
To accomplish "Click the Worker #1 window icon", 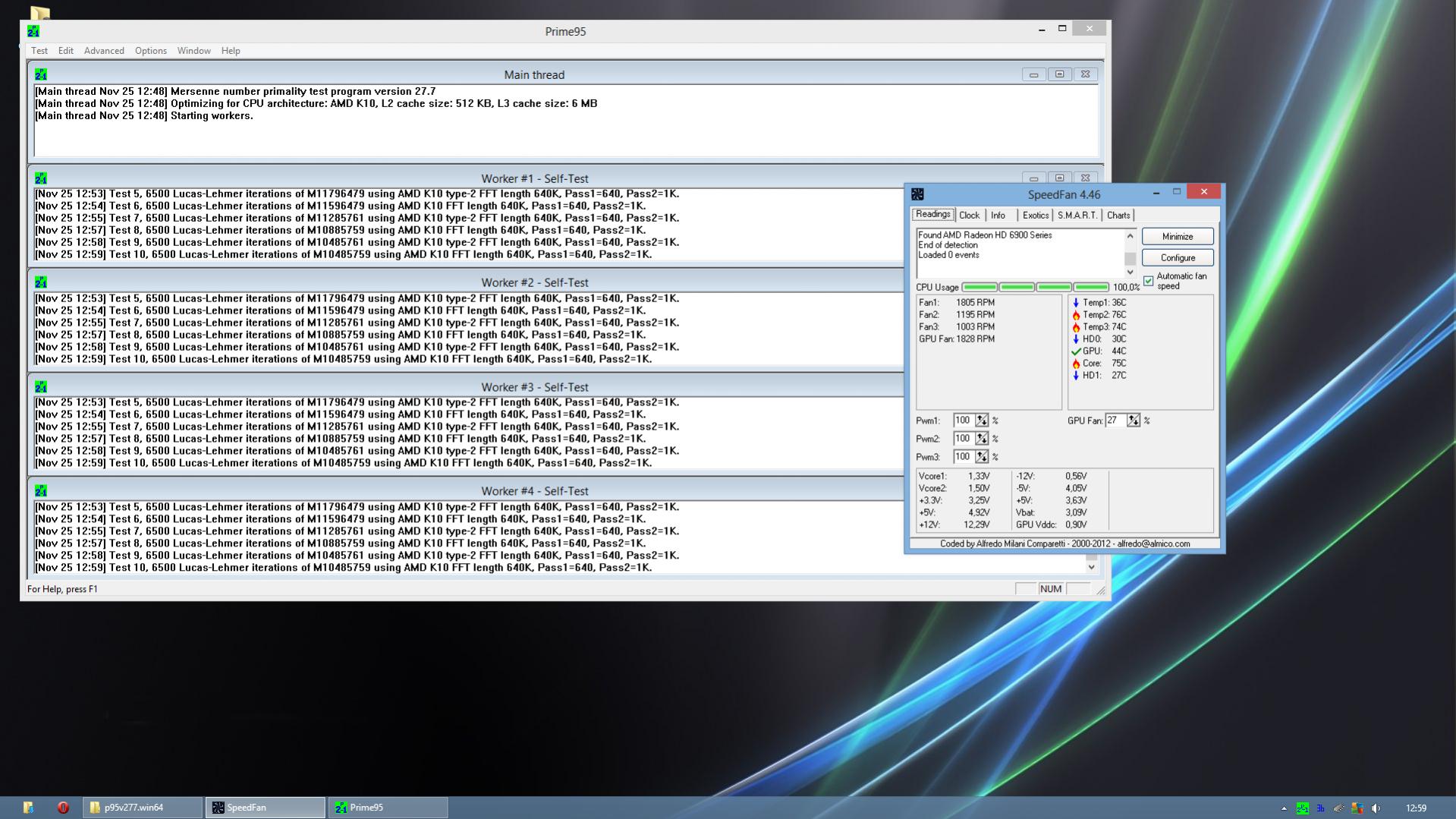I will point(41,178).
